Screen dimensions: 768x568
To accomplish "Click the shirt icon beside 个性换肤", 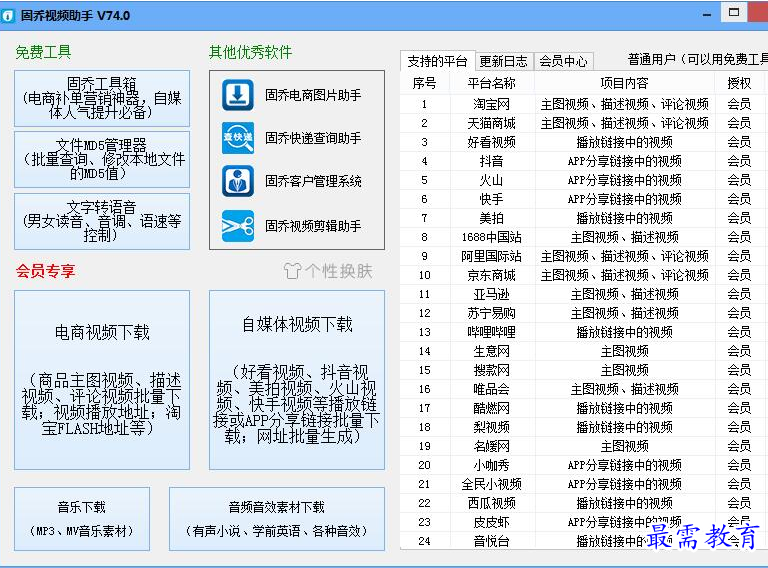I will tap(292, 271).
